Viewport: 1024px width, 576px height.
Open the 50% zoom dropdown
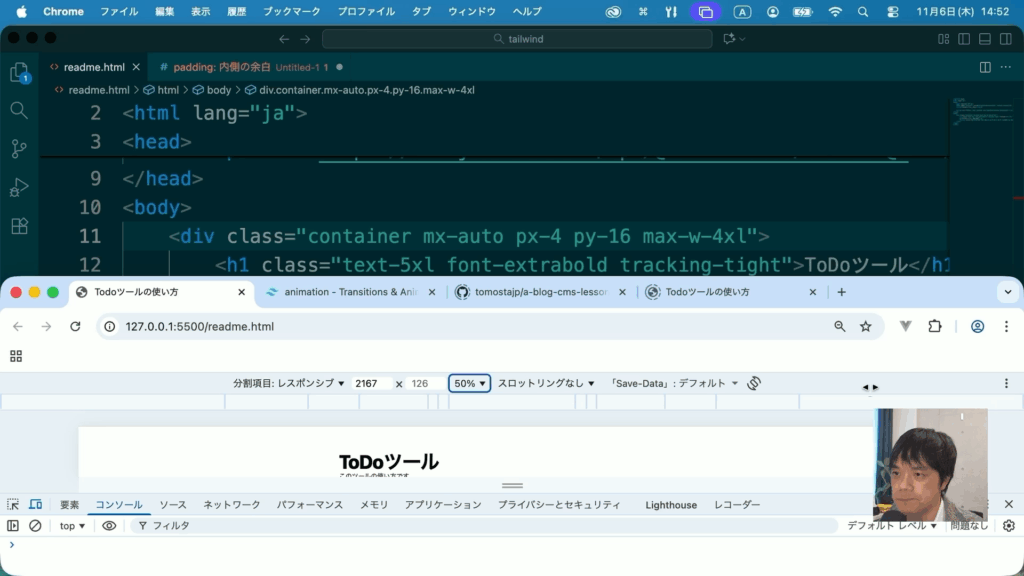[x=469, y=383]
